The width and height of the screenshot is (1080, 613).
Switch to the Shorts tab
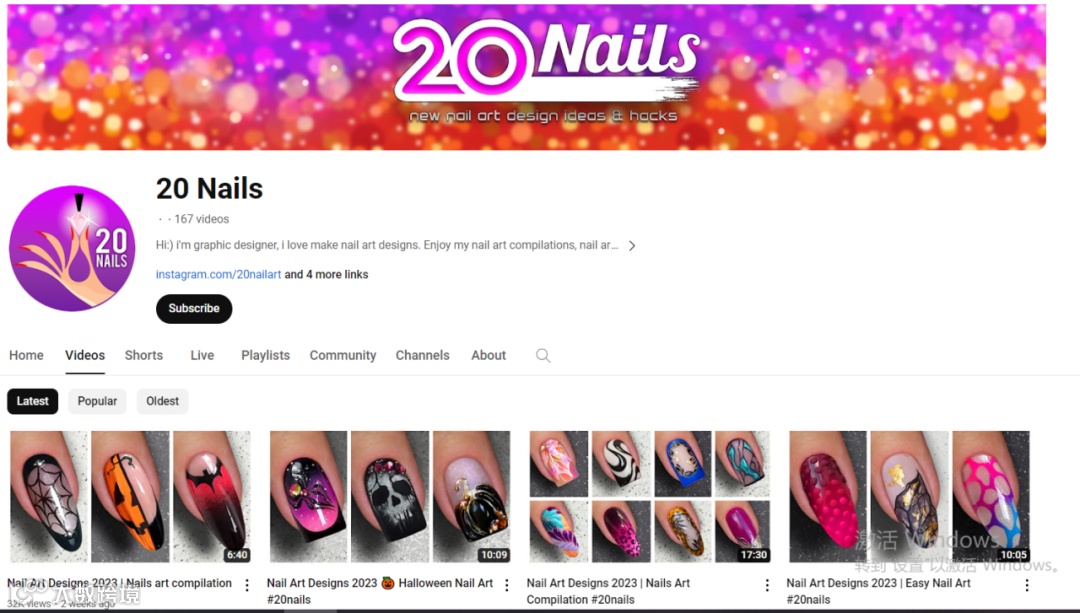(144, 355)
